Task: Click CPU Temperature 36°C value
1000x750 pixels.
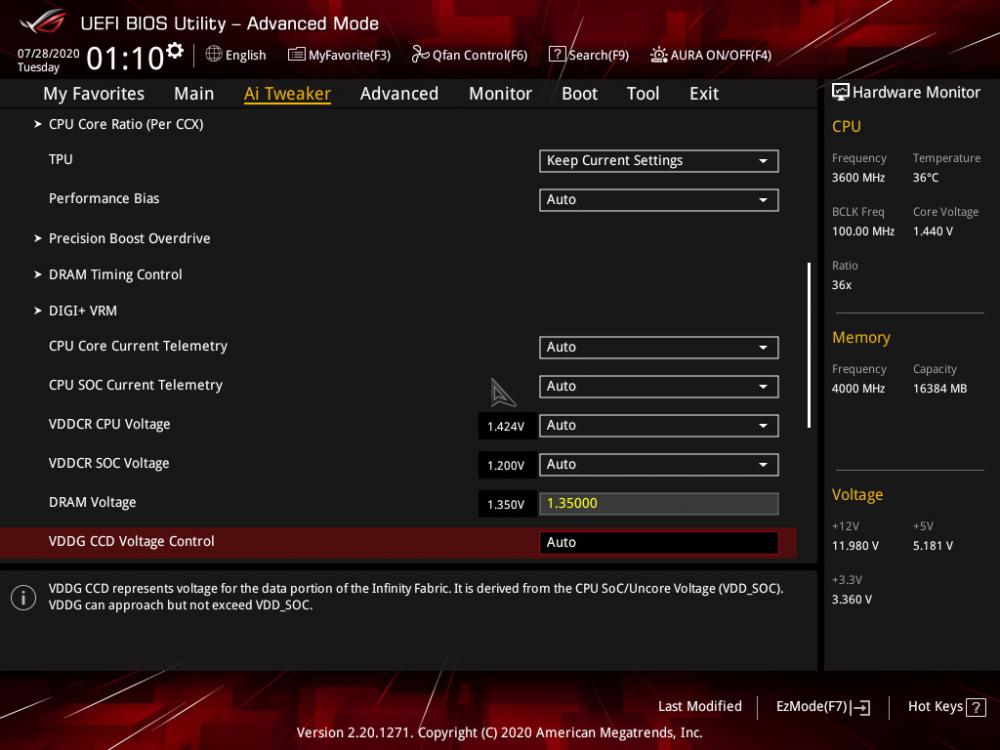Action: [925, 178]
